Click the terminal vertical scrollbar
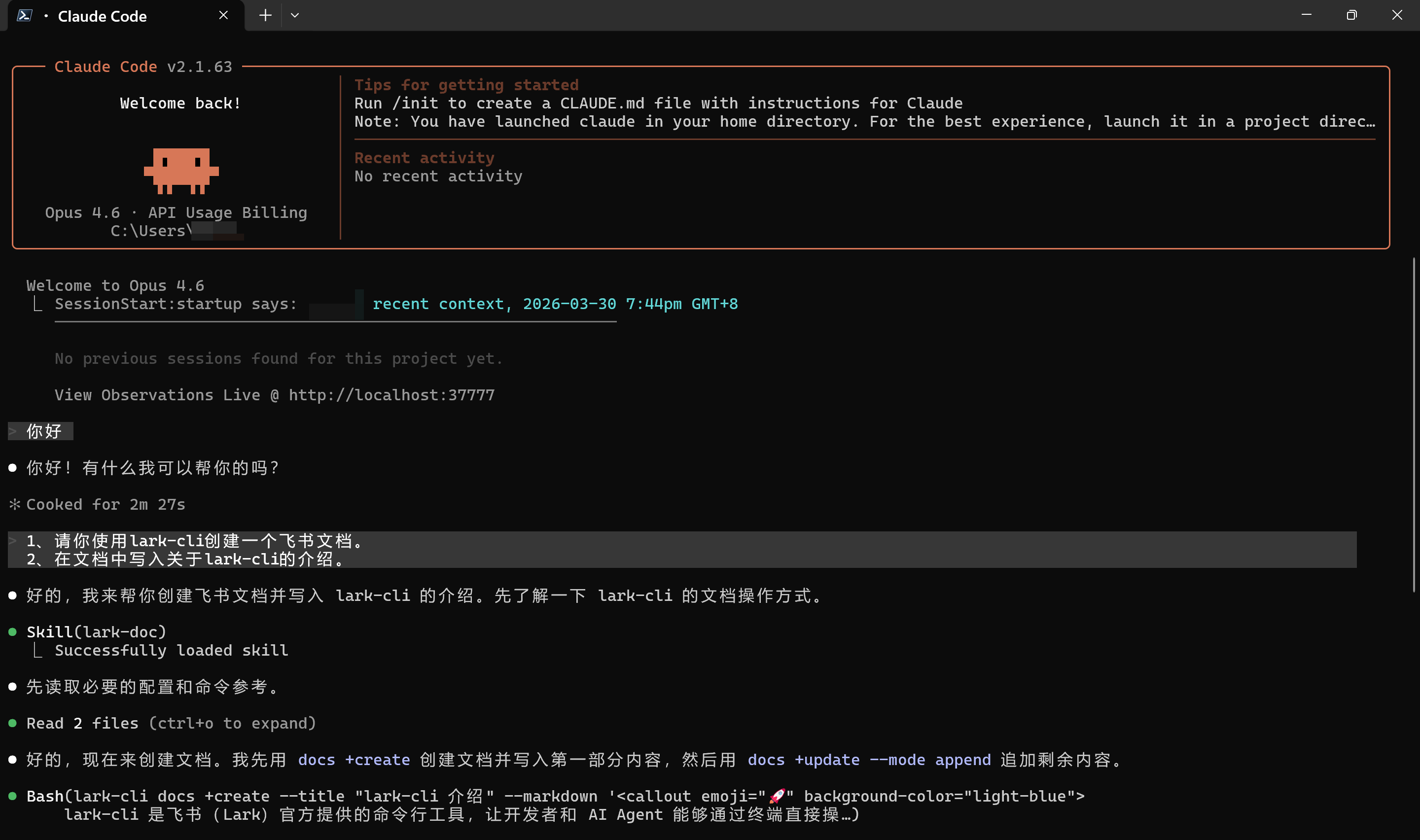1420x840 pixels. click(1413, 424)
